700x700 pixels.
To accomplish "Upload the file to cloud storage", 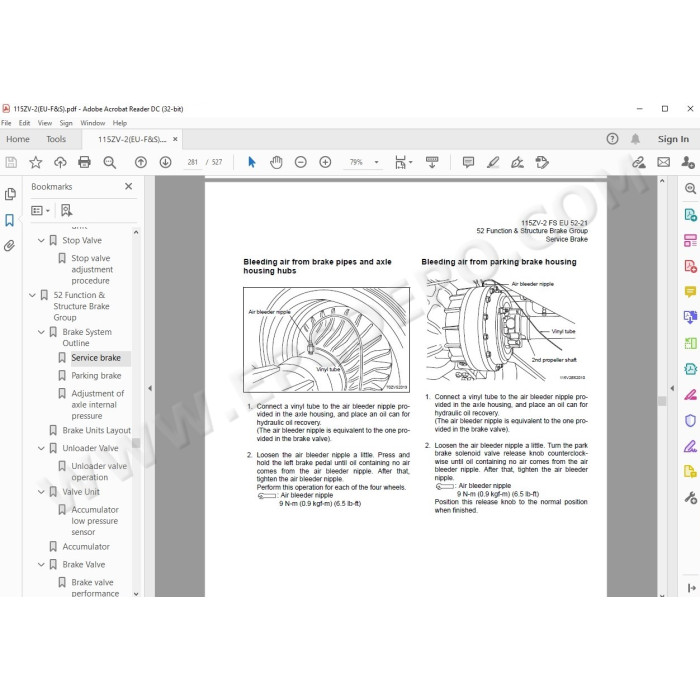I will [x=60, y=162].
